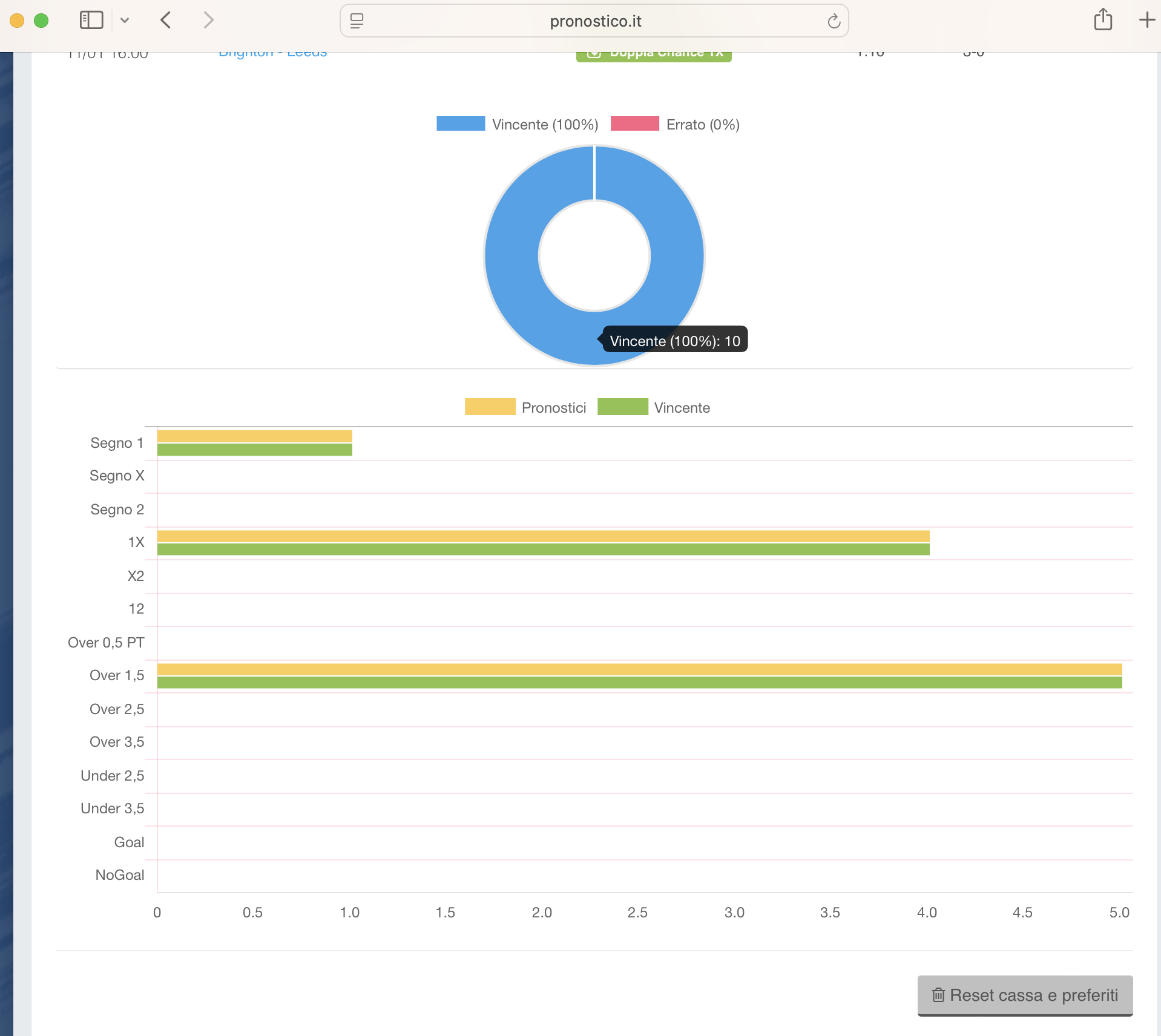Reload the pronostico.it page
The height and width of the screenshot is (1036, 1161).
834,21
